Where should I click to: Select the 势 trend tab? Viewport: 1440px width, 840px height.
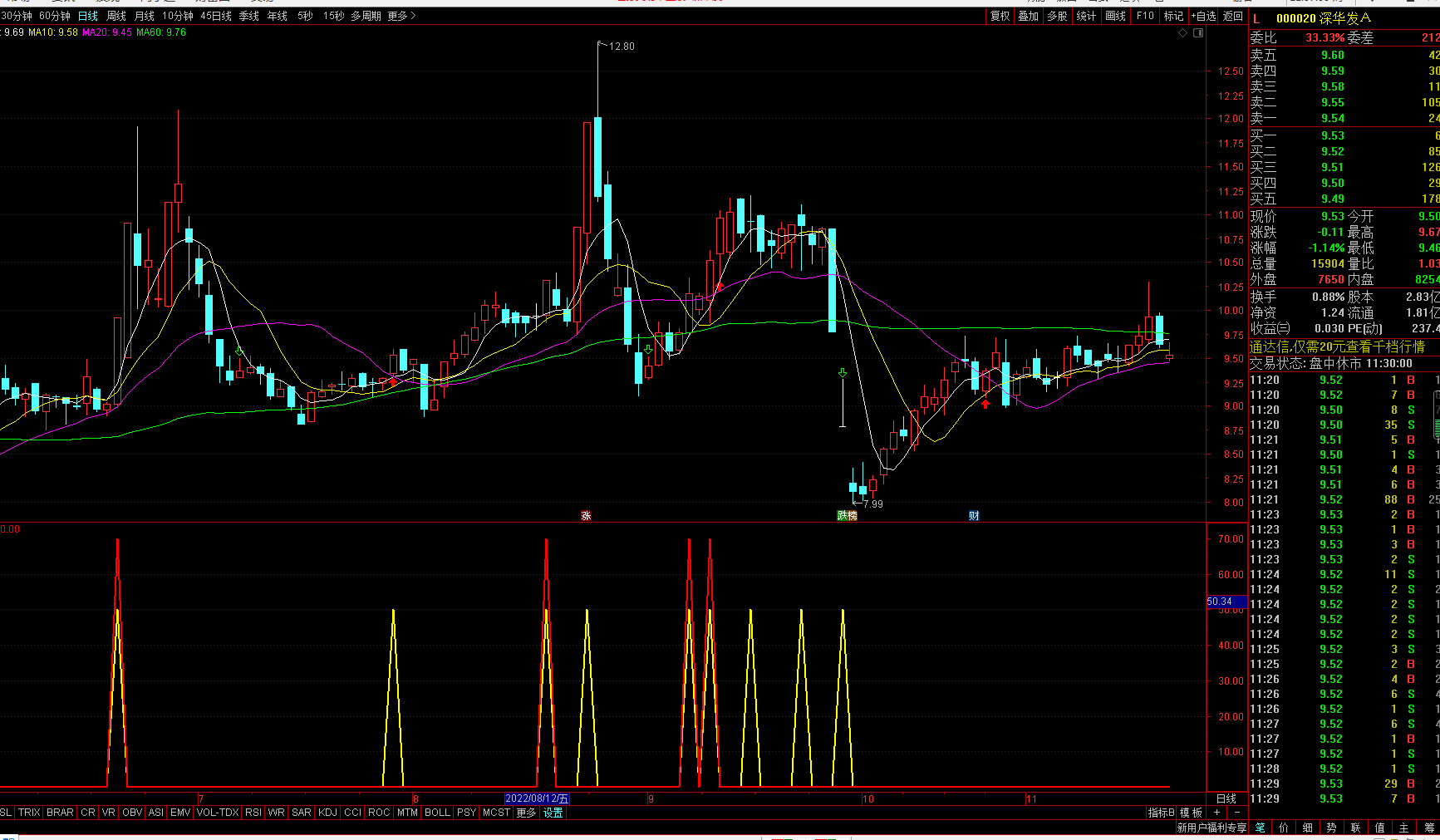tap(1332, 828)
